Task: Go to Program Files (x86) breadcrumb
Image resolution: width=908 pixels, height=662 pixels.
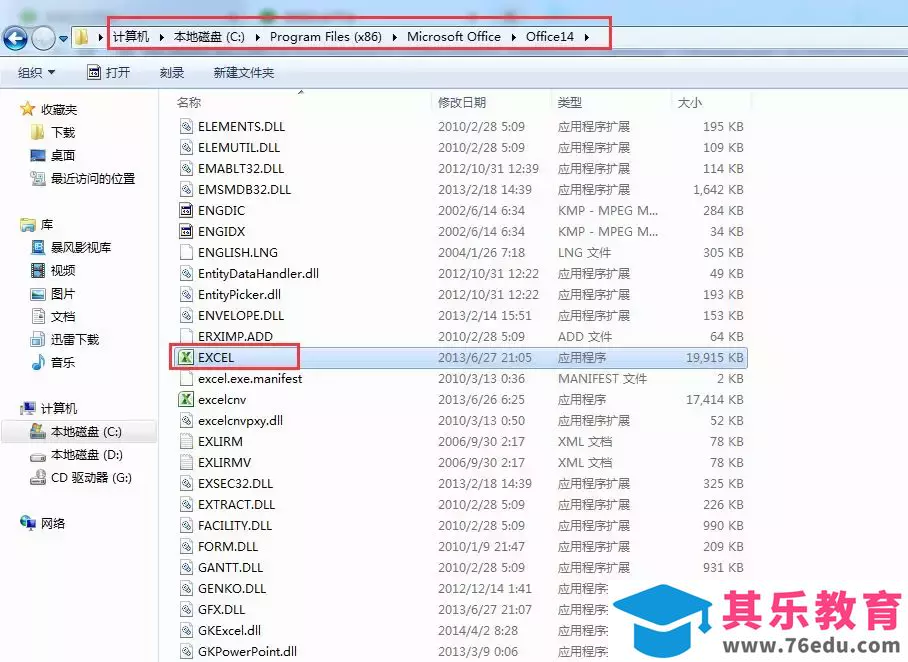Action: pyautogui.click(x=325, y=36)
